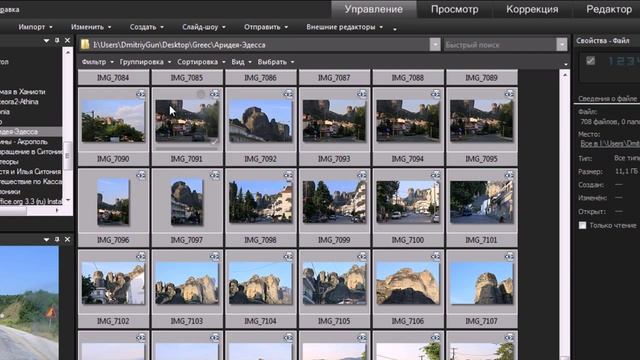This screenshot has width=640, height=360.
Task: Click the overlay icon on IMG_7101 thumbnail
Action: point(509,176)
